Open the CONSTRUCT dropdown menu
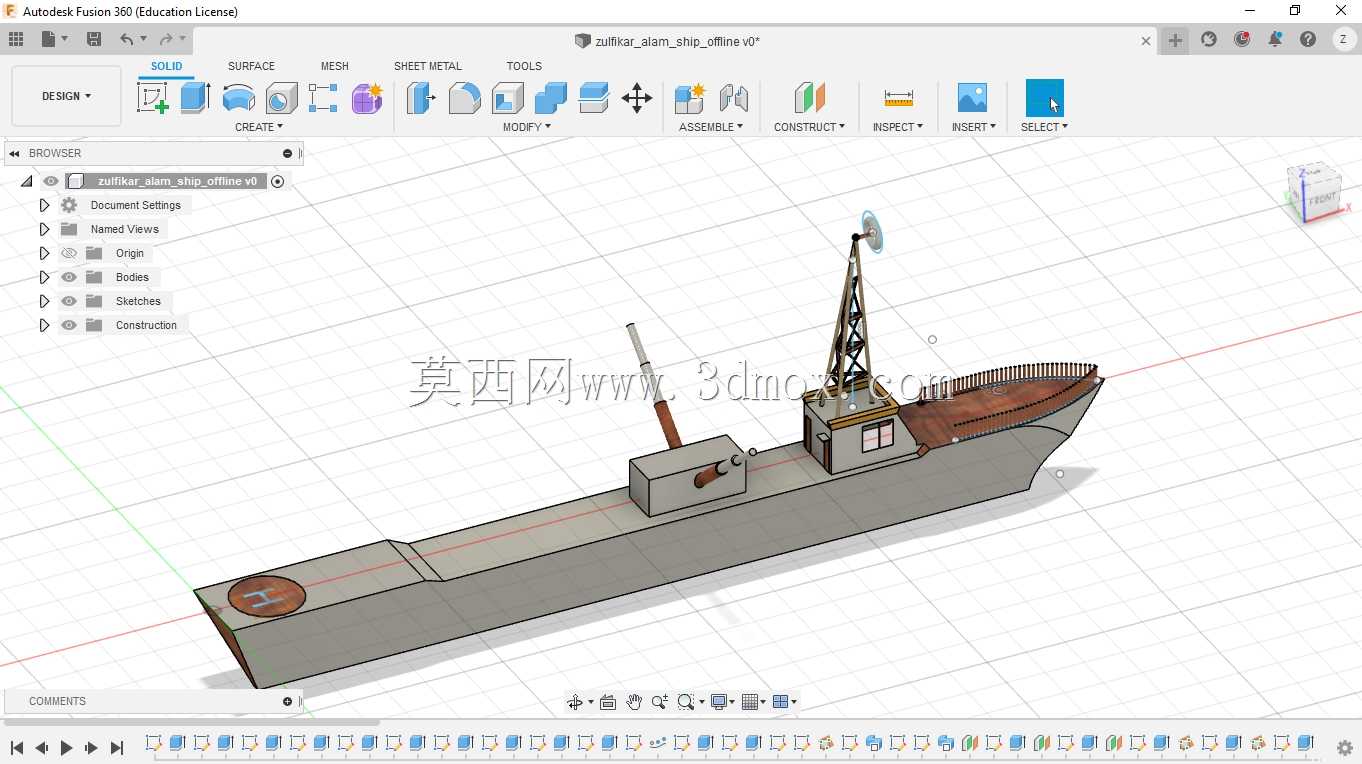This screenshot has width=1362, height=764. pos(809,127)
